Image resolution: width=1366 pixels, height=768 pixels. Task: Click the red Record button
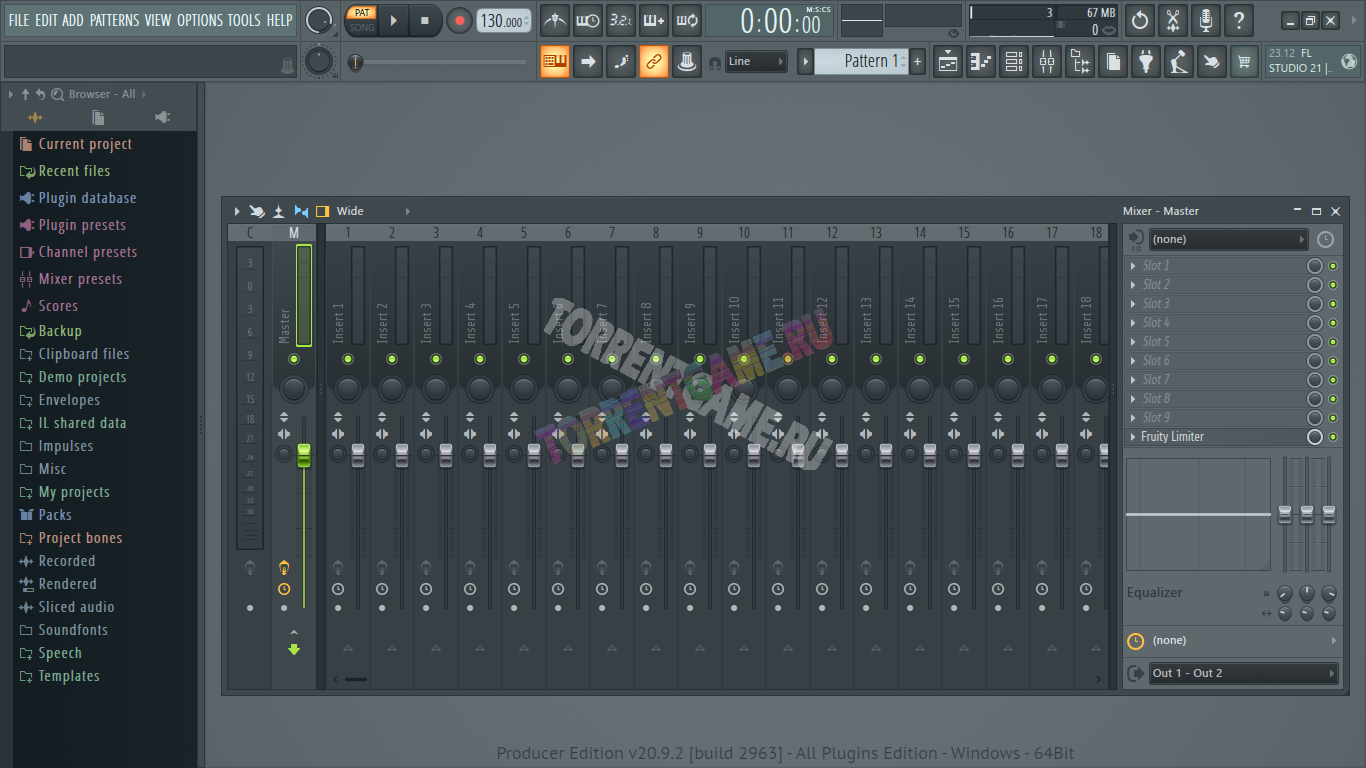coord(459,21)
